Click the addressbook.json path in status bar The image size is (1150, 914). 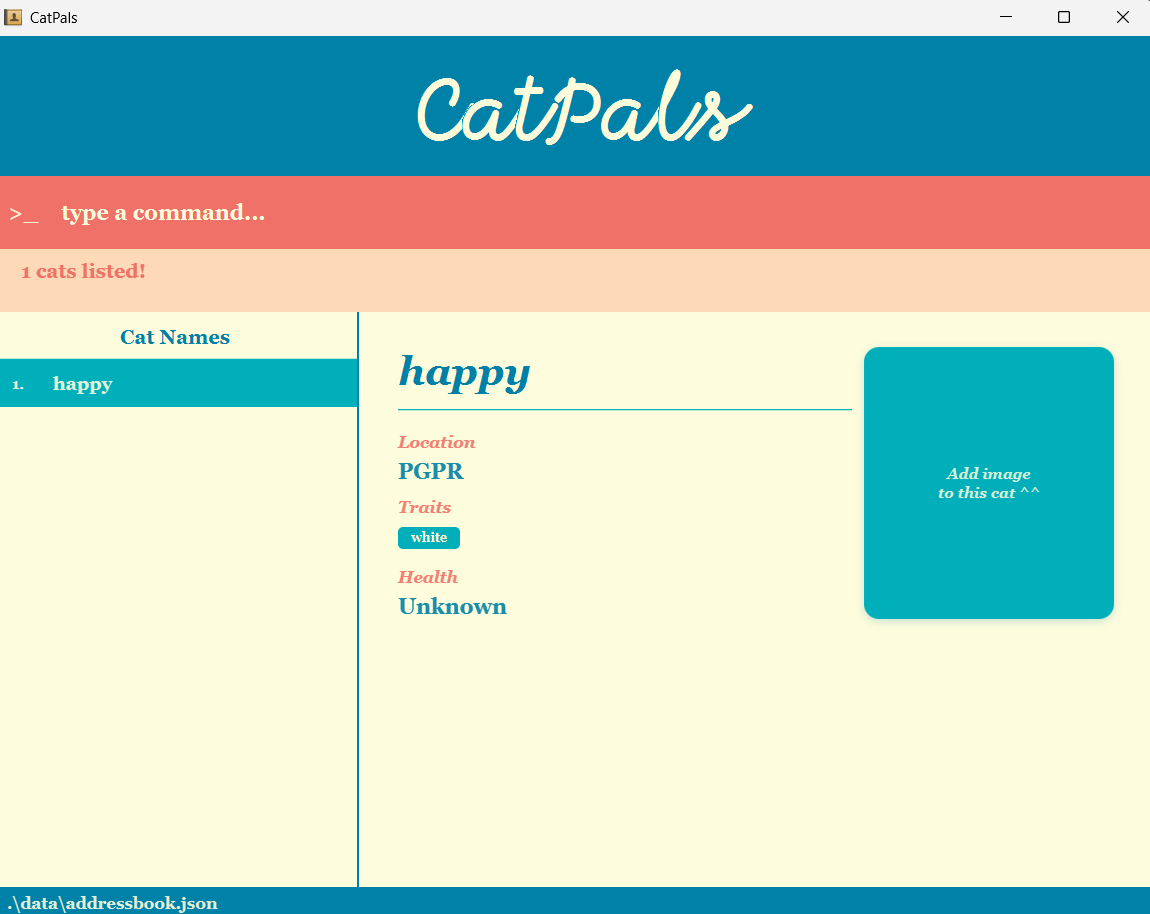click(110, 902)
